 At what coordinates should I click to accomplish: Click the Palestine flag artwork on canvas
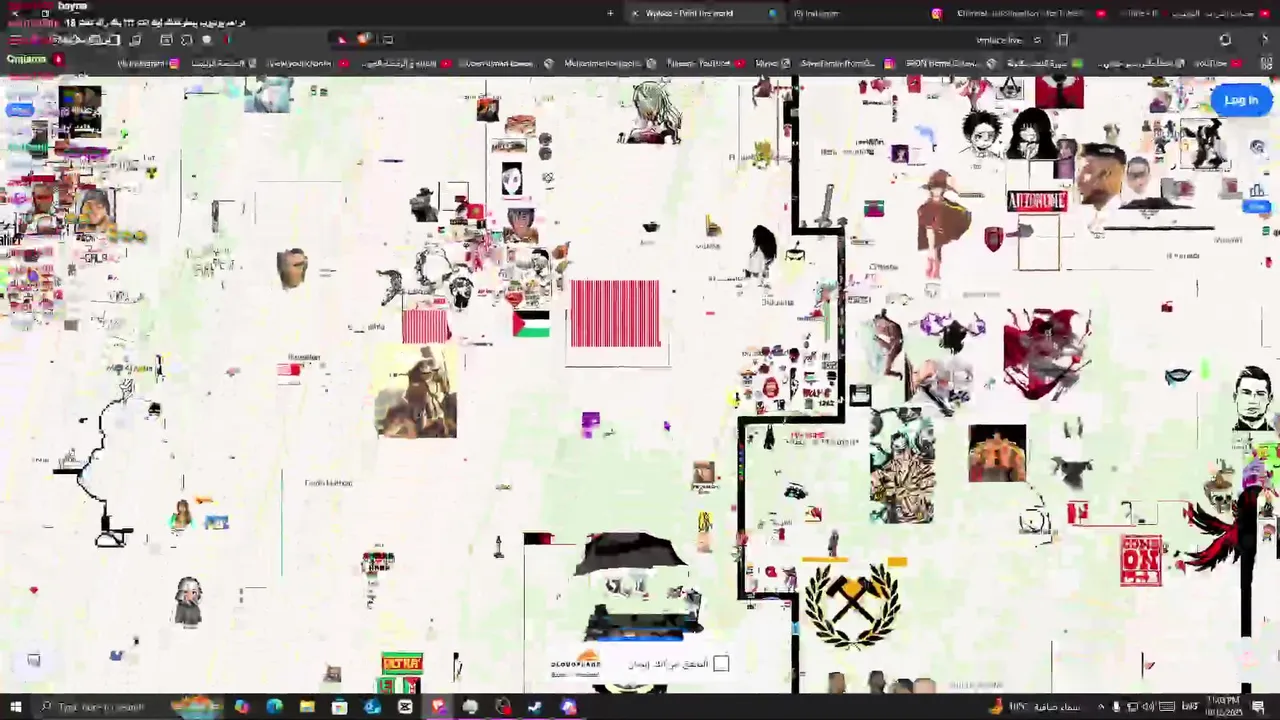coord(530,323)
